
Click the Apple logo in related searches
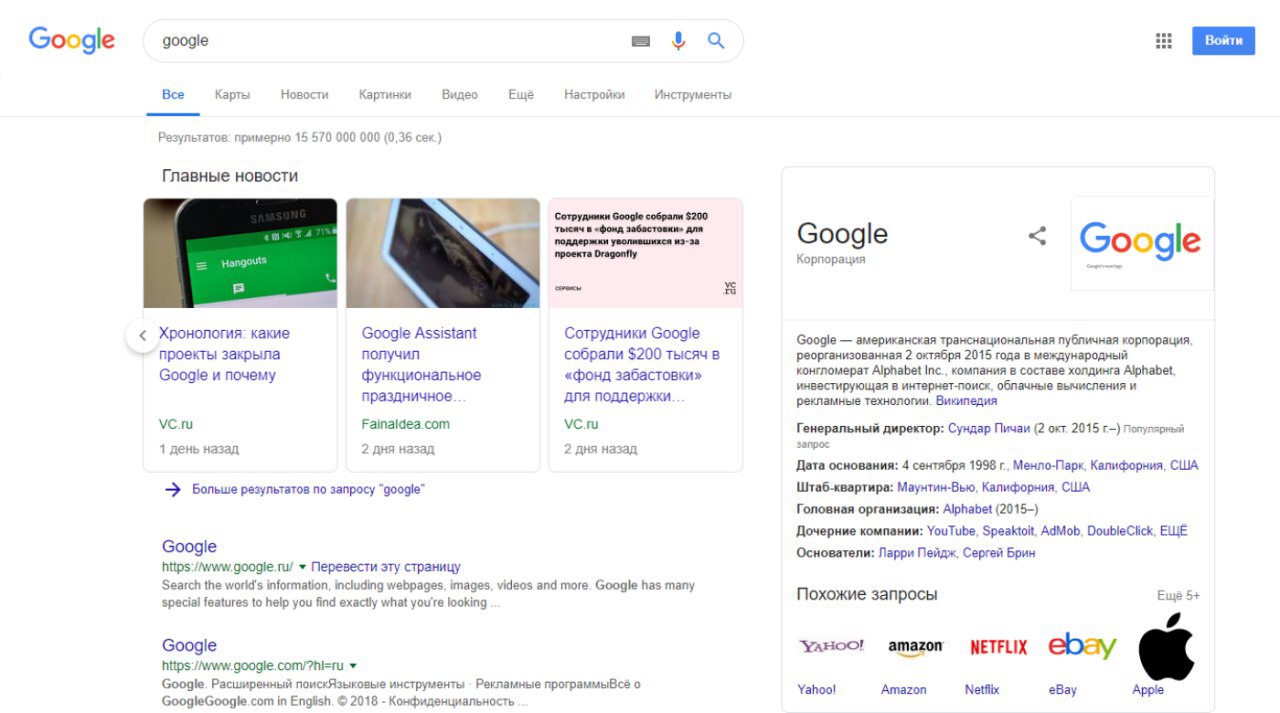tap(1167, 646)
